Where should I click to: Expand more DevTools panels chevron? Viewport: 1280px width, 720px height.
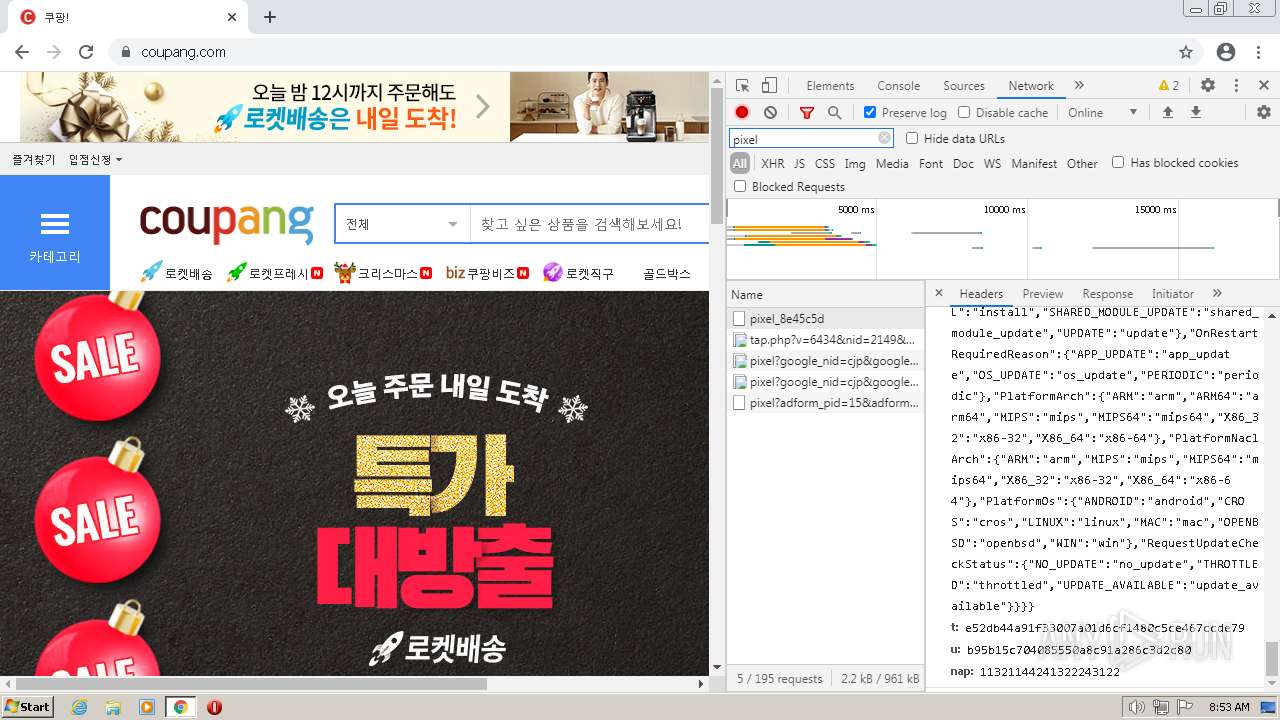tap(1079, 86)
